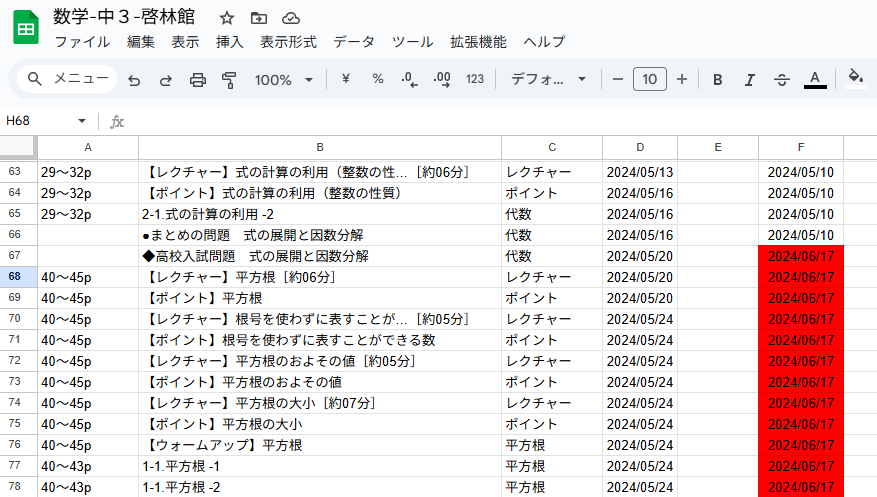Click the move to folder icon

tap(259, 18)
